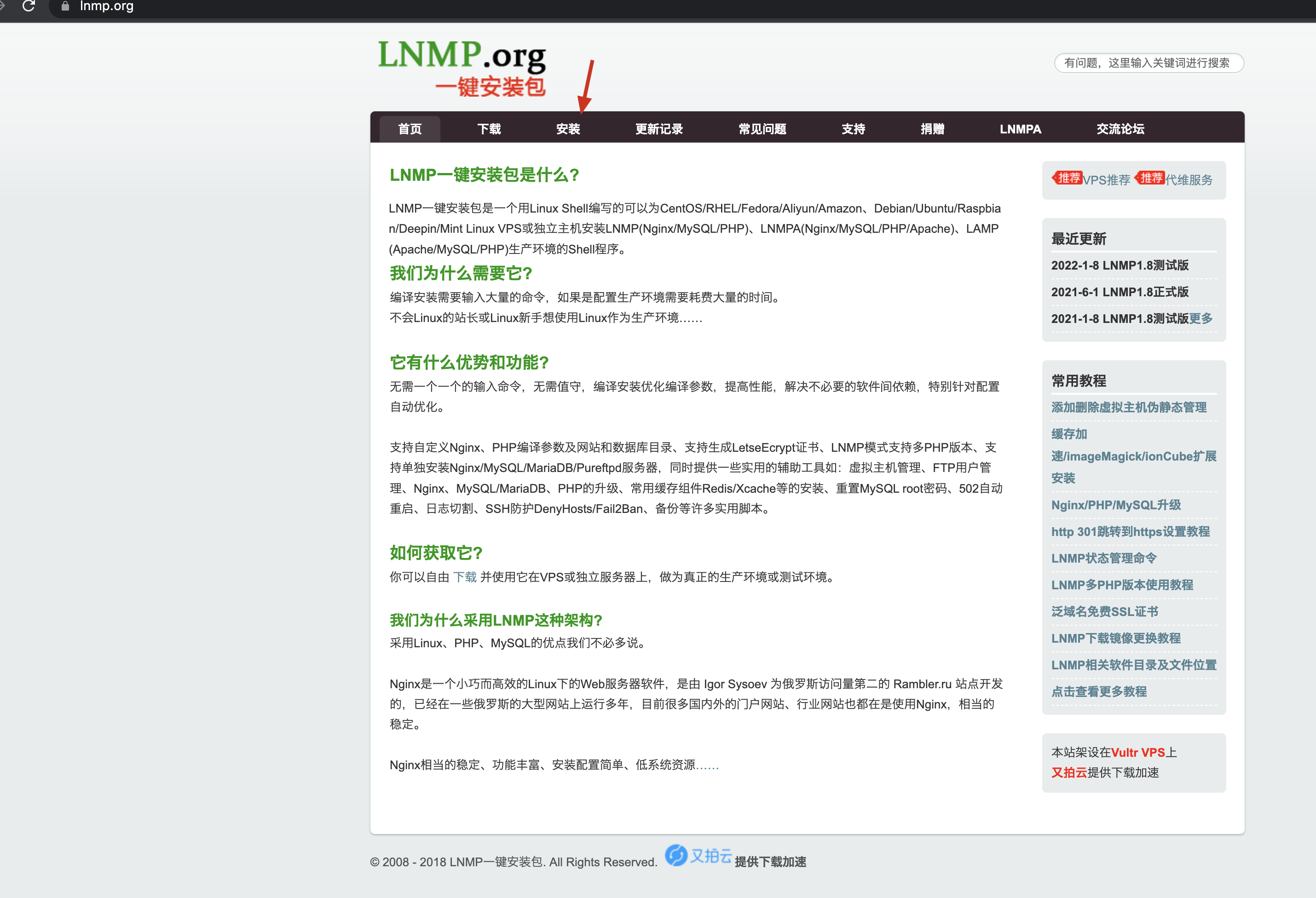The width and height of the screenshot is (1316, 898).
Task: Open LNMP相关软件目录及文件位置 link
Action: 1134,664
